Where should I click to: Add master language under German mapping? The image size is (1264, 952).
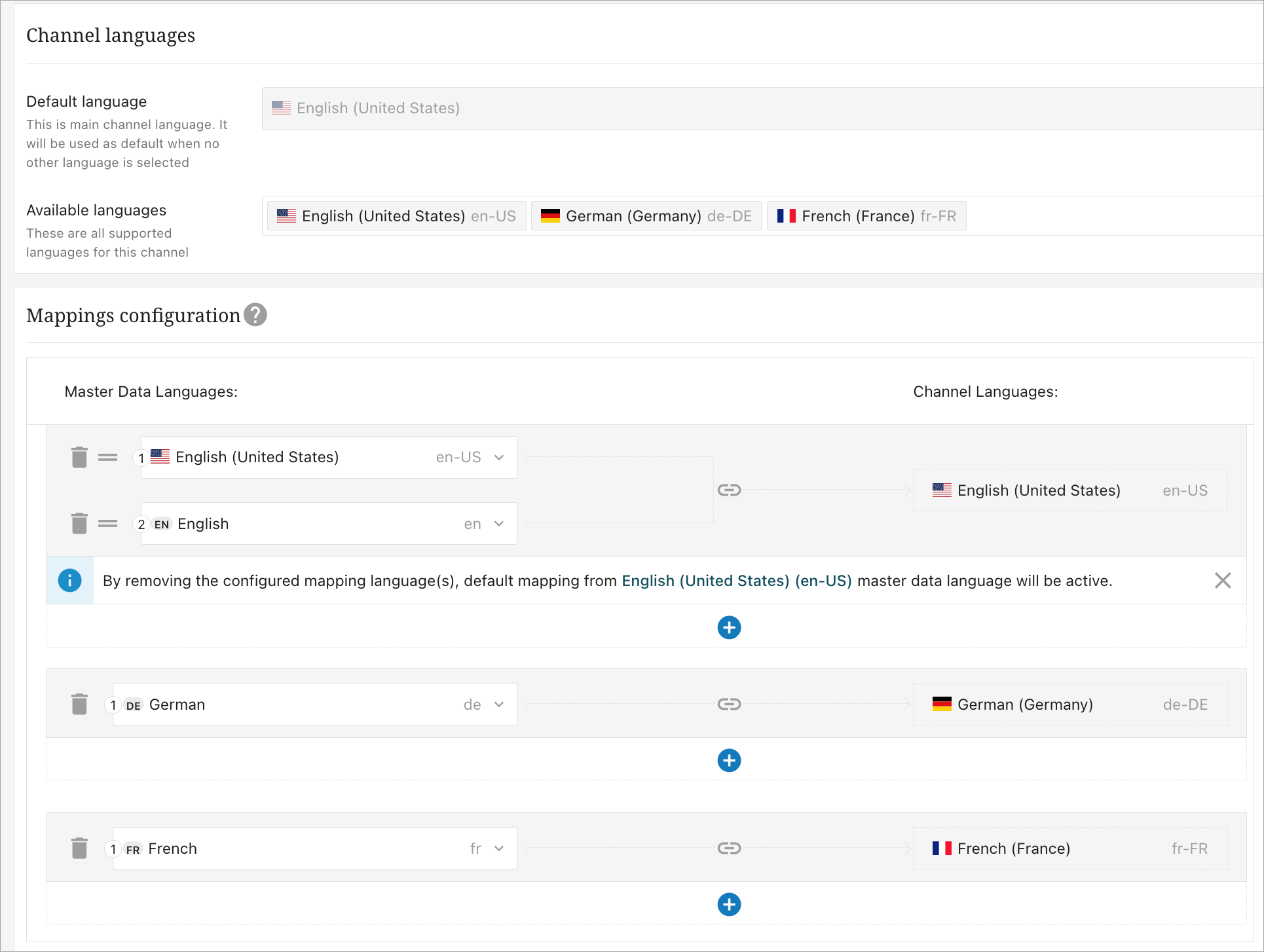(x=729, y=760)
